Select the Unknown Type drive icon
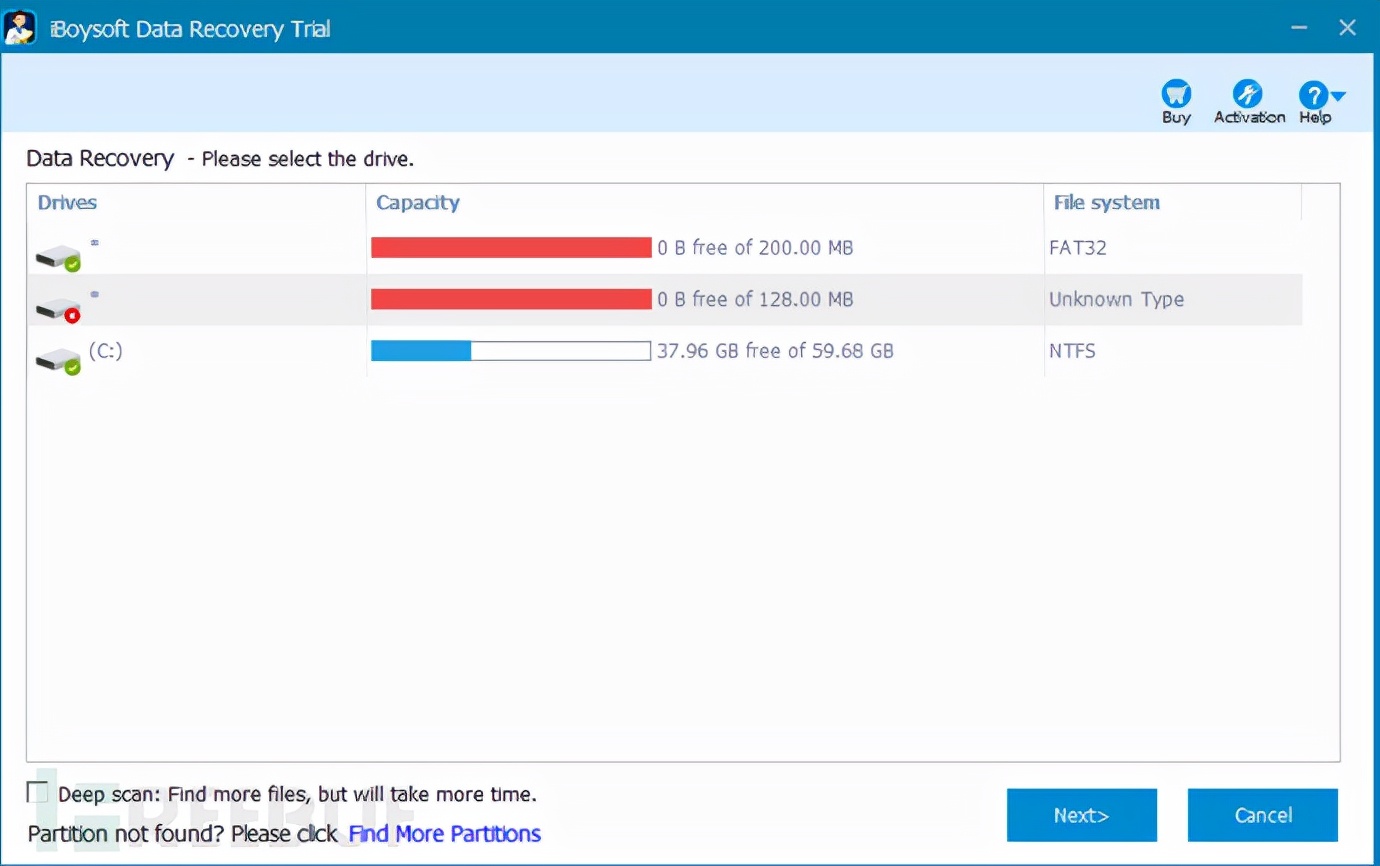The width and height of the screenshot is (1380, 866). coord(58,309)
